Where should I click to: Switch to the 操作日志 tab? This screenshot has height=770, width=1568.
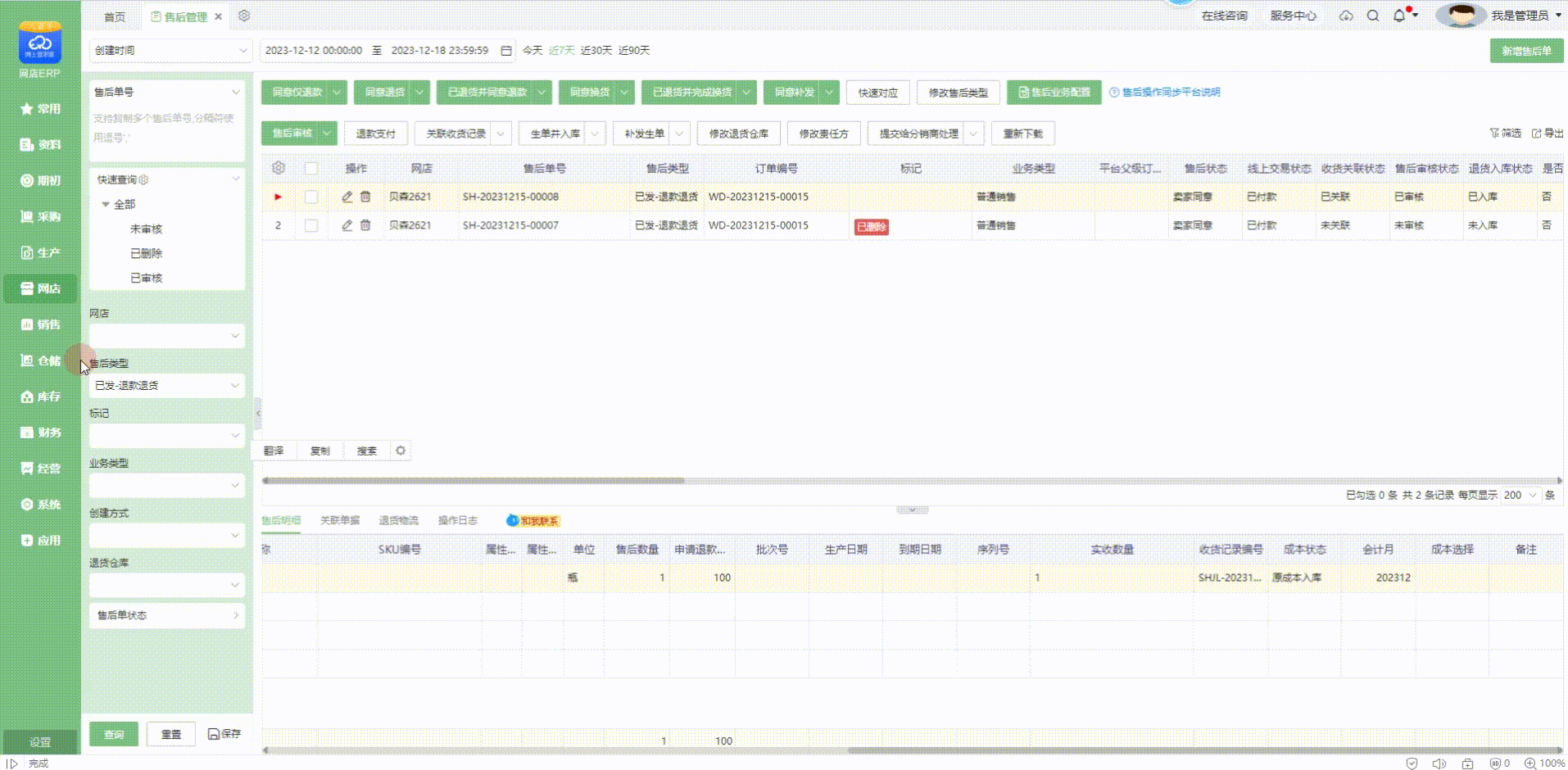point(457,520)
